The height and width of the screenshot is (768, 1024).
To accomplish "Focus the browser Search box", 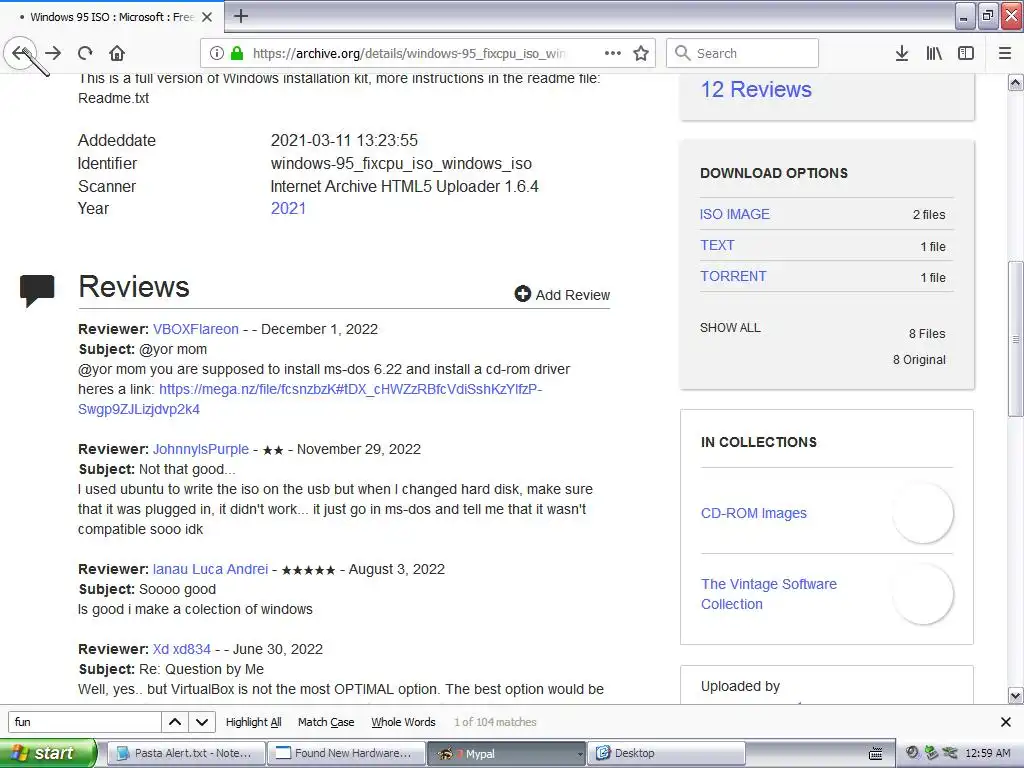I will tap(742, 53).
